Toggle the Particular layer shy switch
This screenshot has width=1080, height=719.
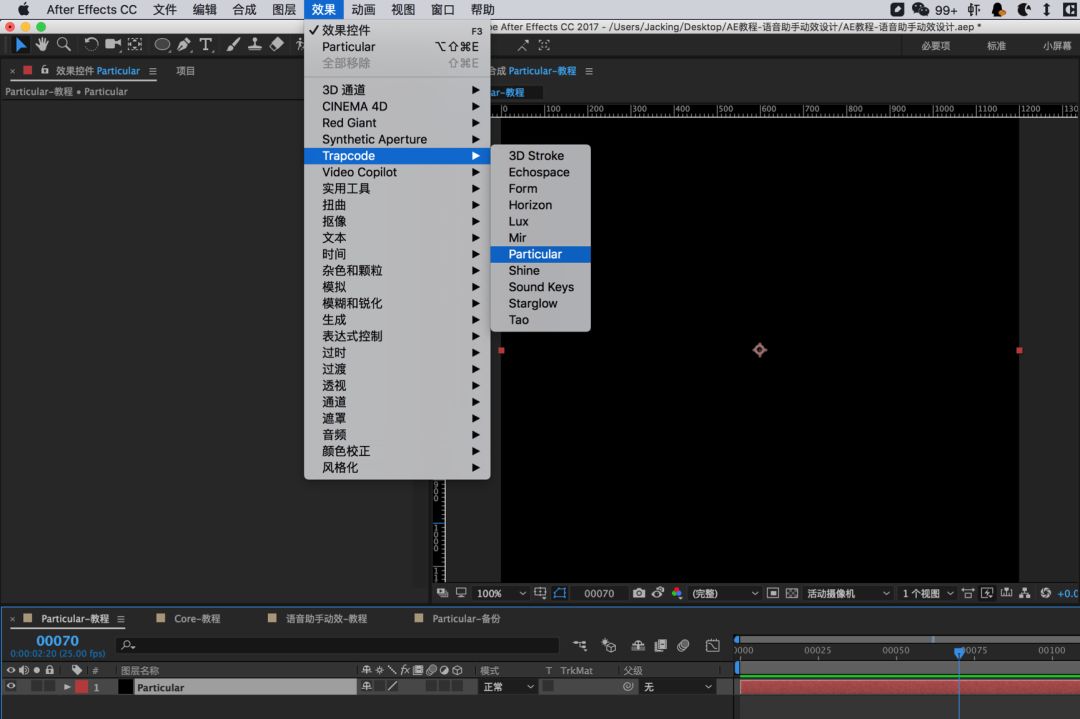click(366, 687)
